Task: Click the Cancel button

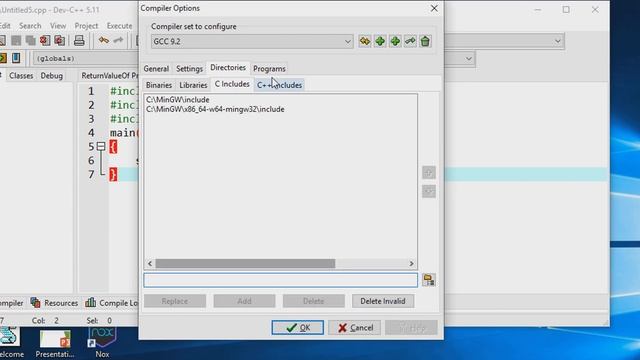Action: point(355,327)
